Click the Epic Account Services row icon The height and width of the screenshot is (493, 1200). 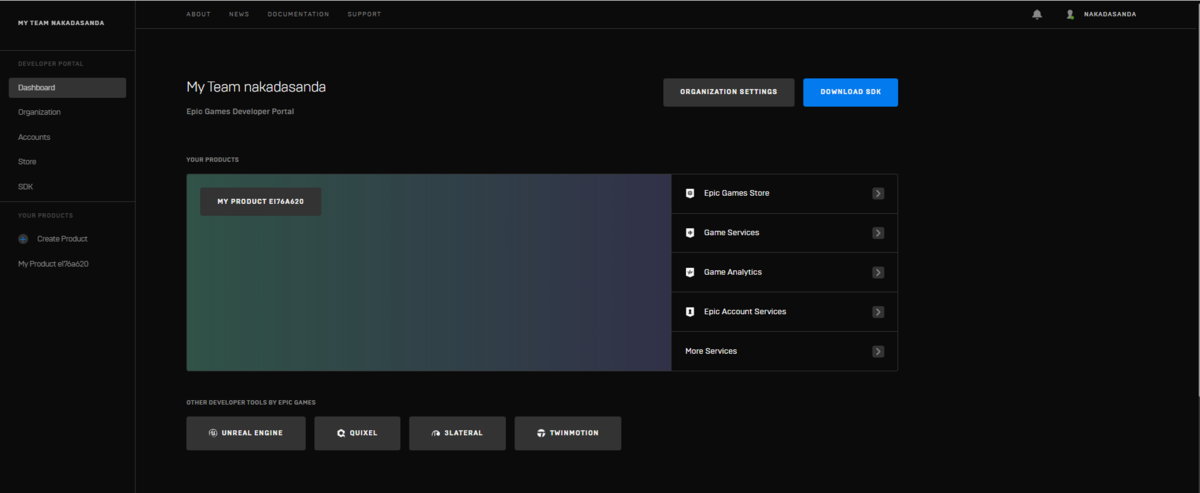click(690, 312)
